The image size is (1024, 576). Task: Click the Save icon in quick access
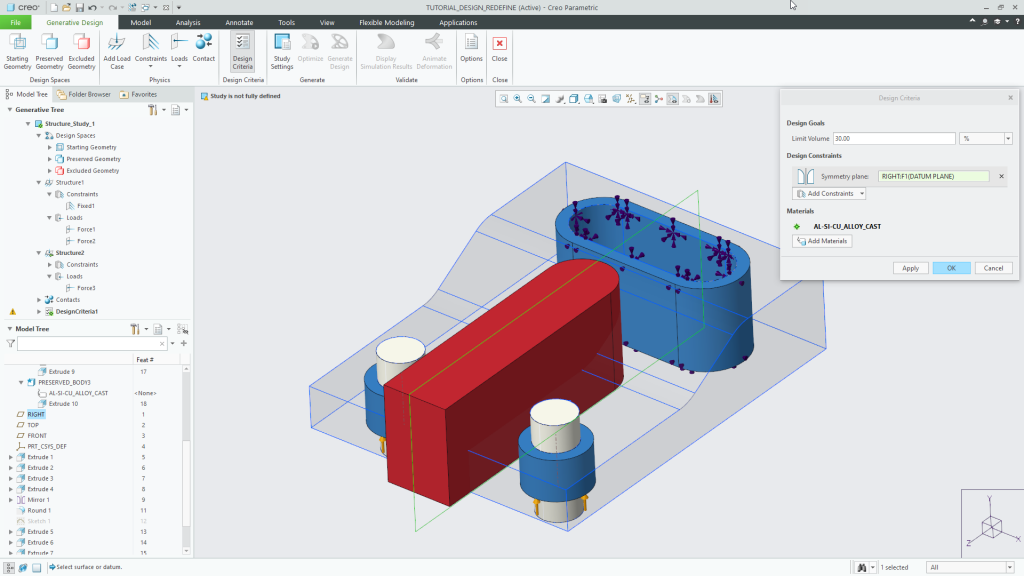(80, 7)
